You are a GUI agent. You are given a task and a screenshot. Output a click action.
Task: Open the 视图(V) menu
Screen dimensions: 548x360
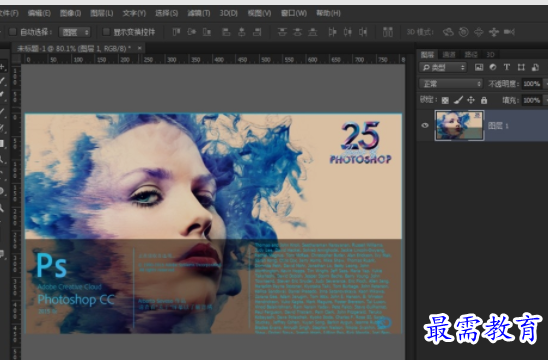point(260,13)
